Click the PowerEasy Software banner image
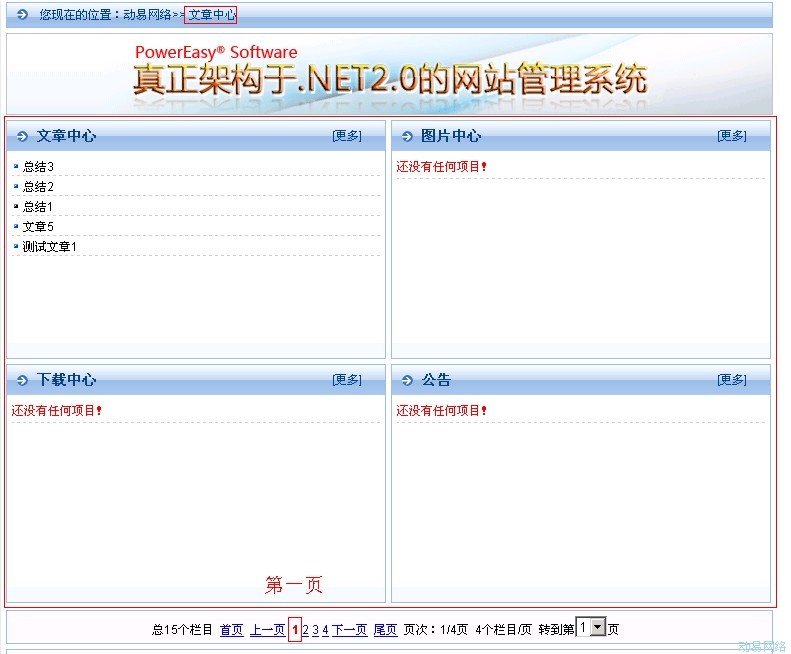Screen dimensions: 791x654 [390, 75]
